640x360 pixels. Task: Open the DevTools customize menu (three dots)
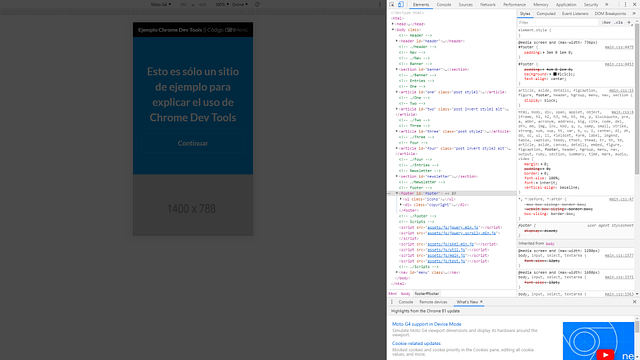(x=625, y=4)
